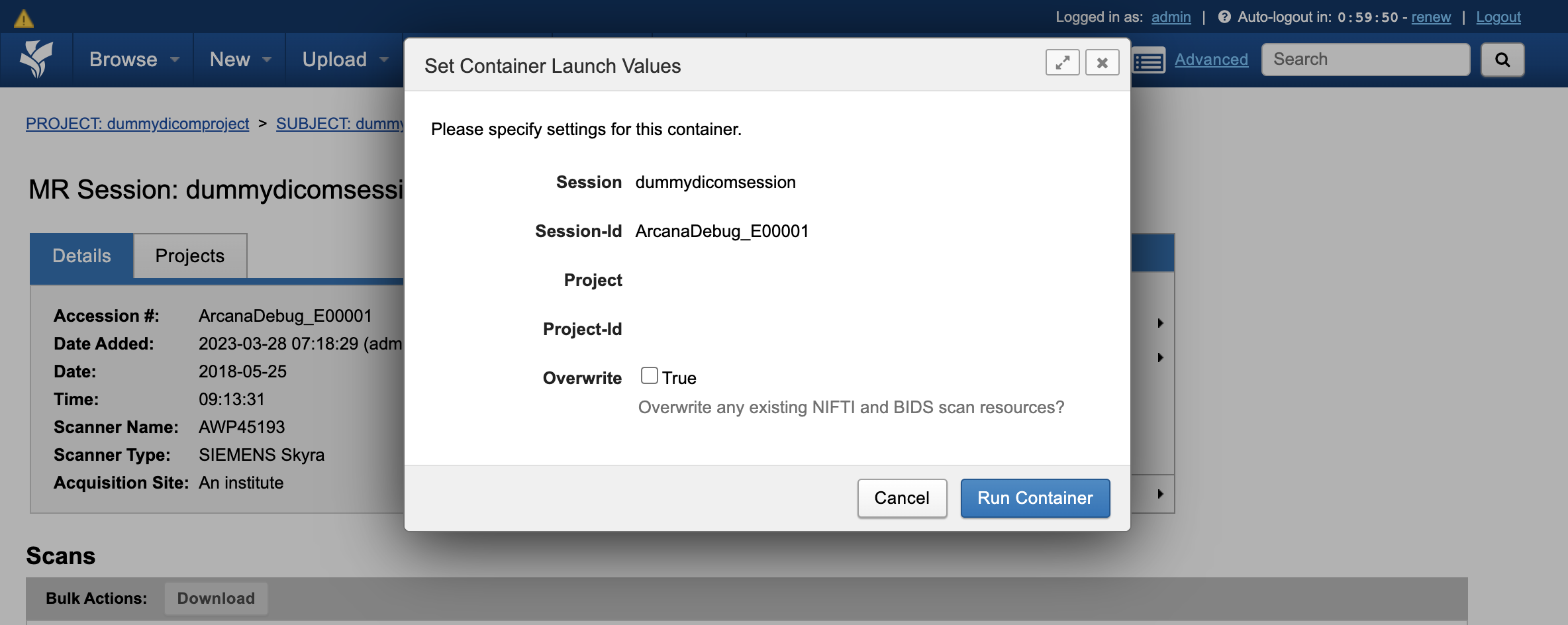Open the XNAT home logo
The height and width of the screenshot is (625, 1568).
[36, 60]
